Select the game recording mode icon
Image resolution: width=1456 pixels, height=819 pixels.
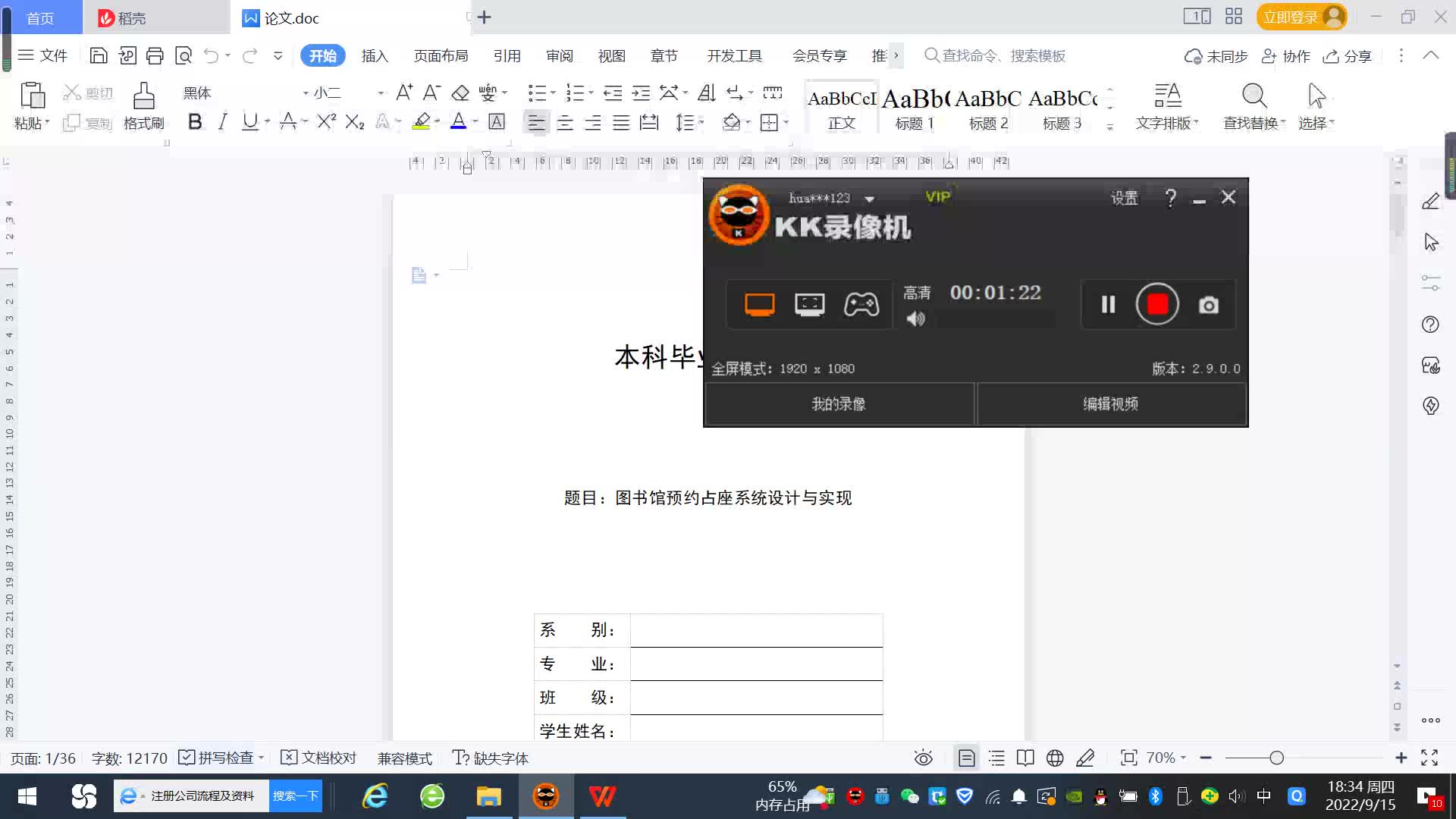(861, 304)
